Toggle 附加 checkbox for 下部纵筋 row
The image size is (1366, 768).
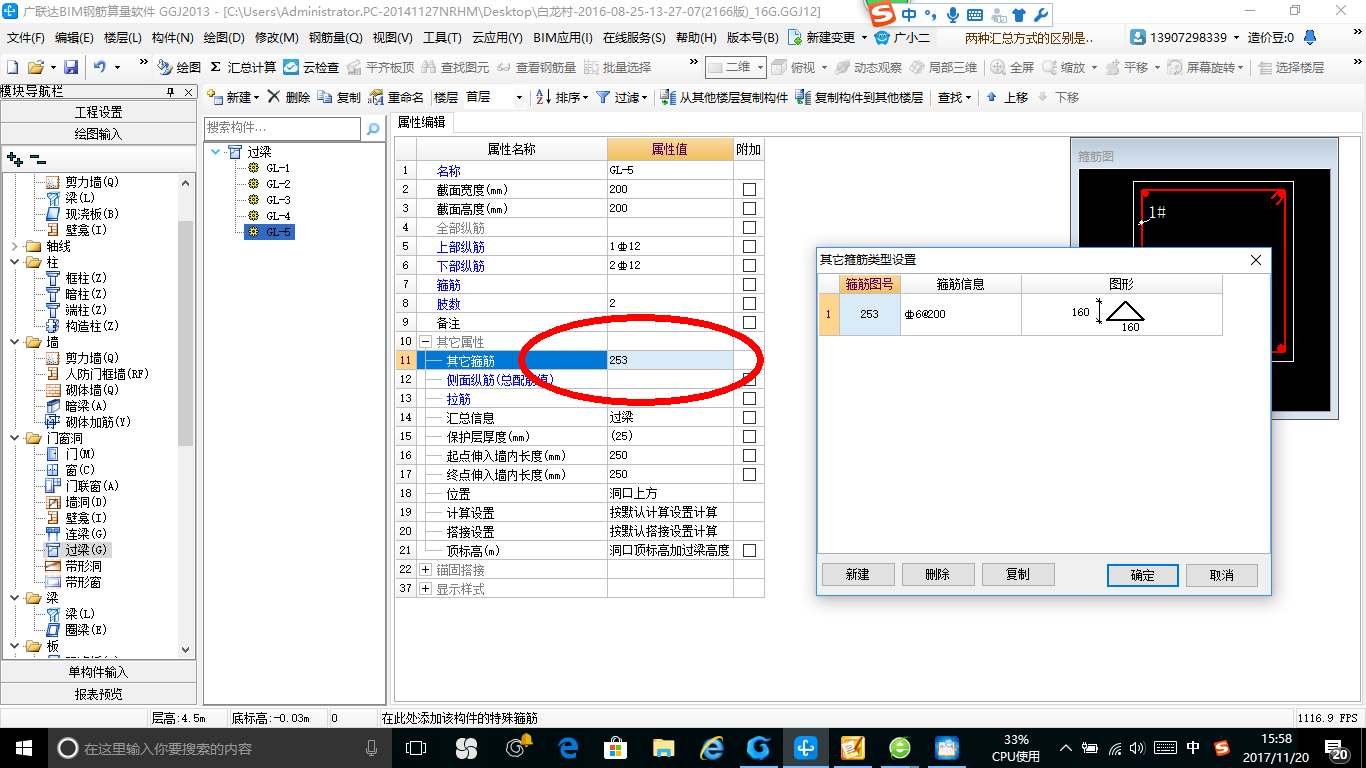pyautogui.click(x=749, y=265)
